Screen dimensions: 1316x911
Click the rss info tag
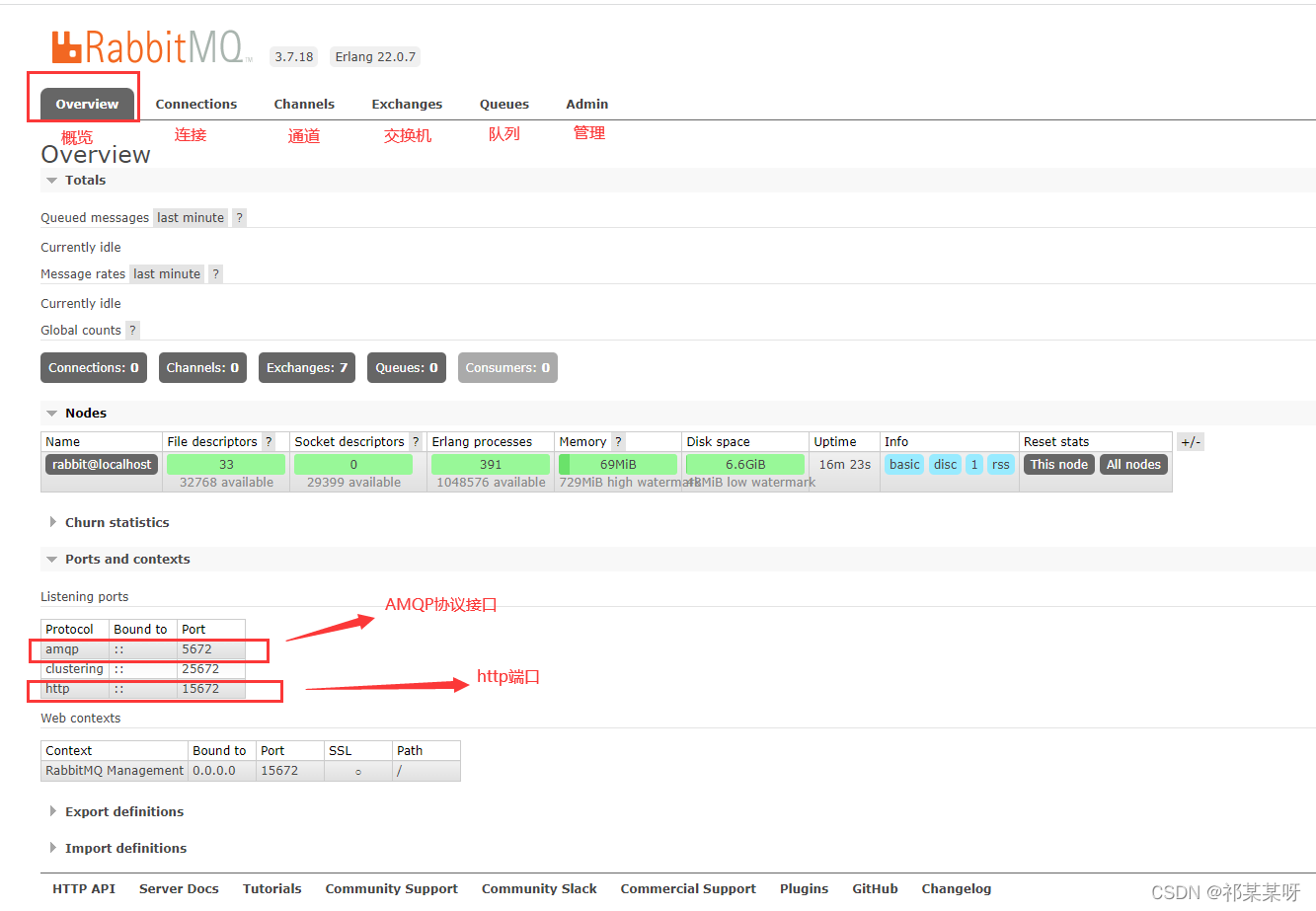(x=1001, y=465)
